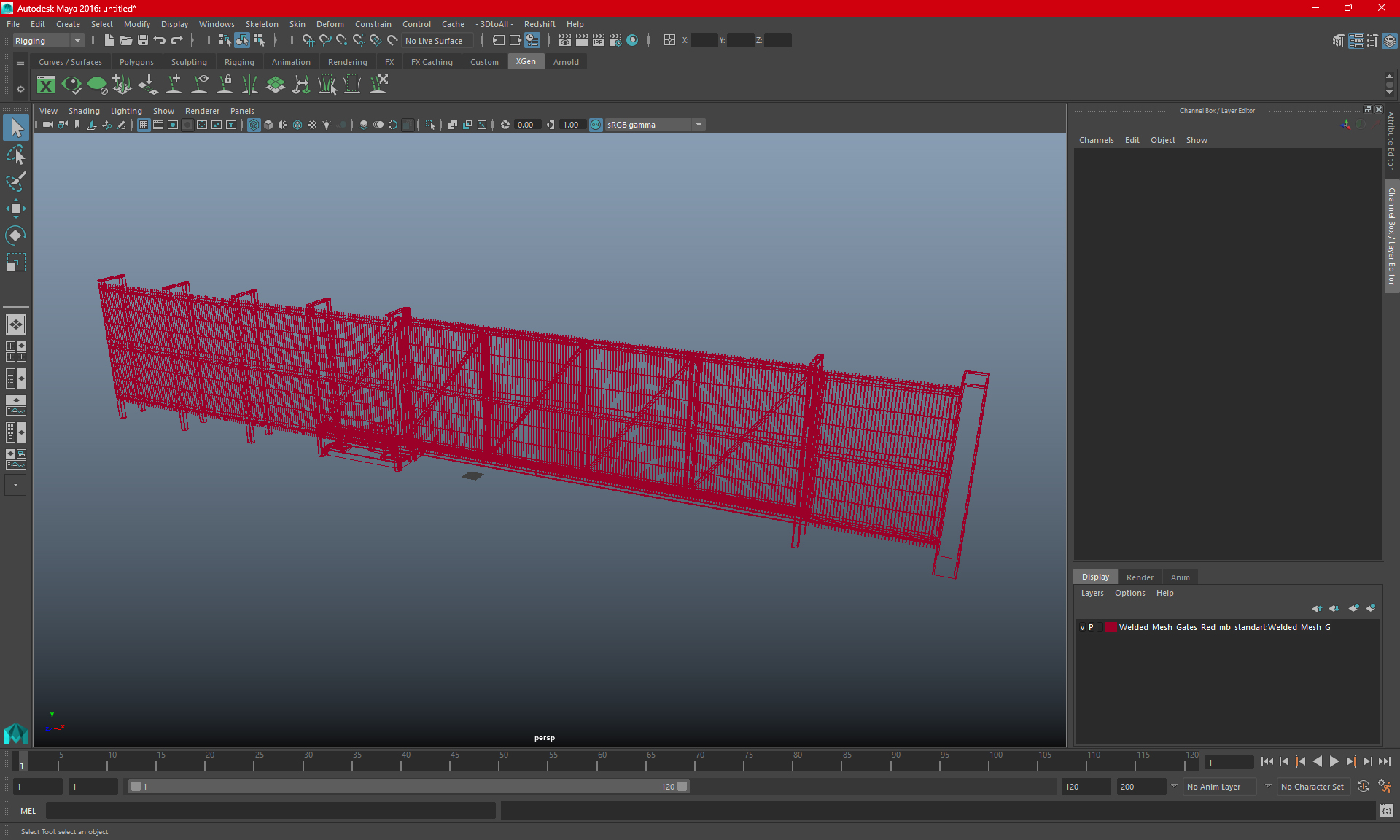
Task: Choose the Paint Selection tool
Action: coord(16,182)
